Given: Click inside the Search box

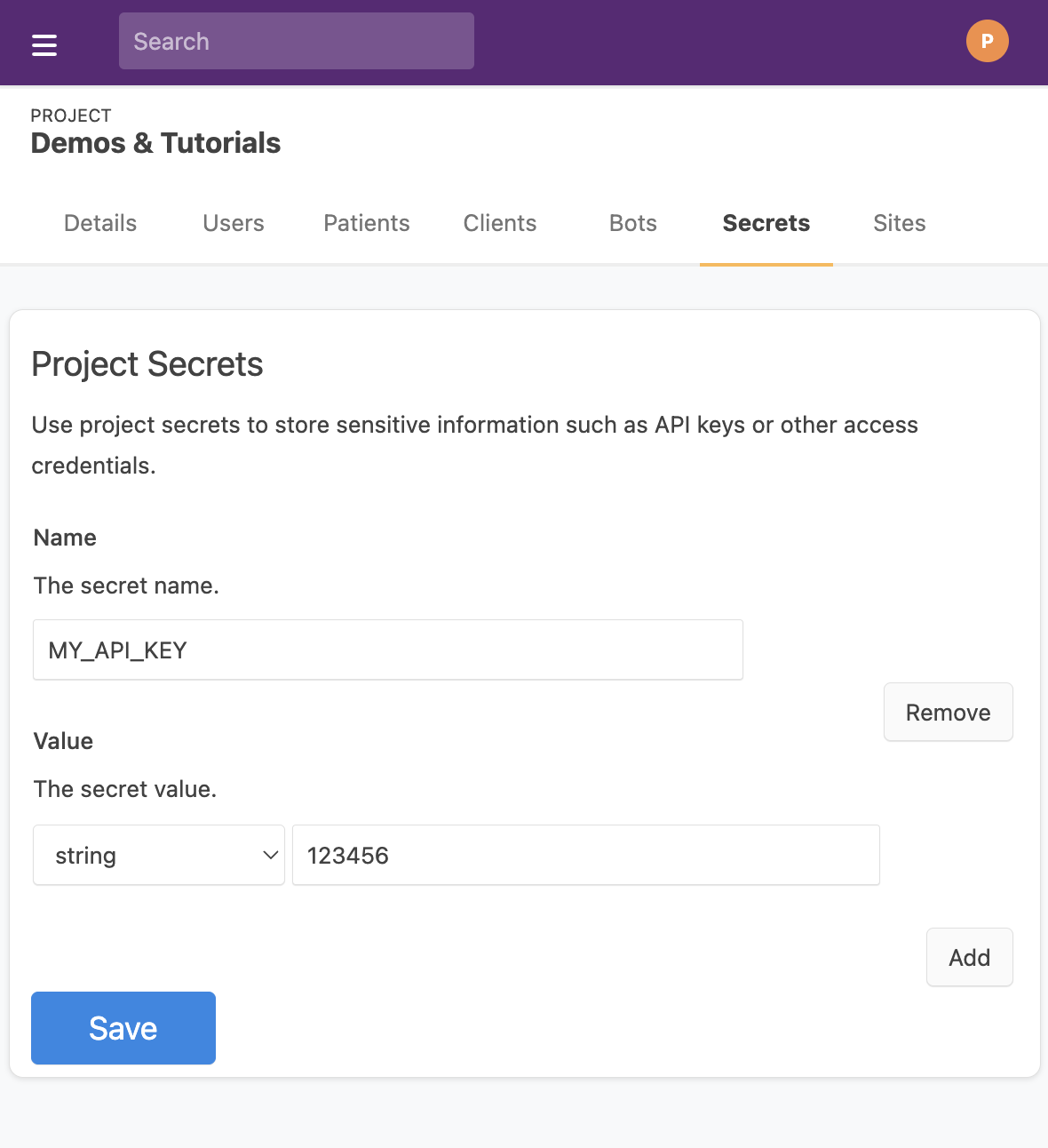Looking at the screenshot, I should point(297,41).
